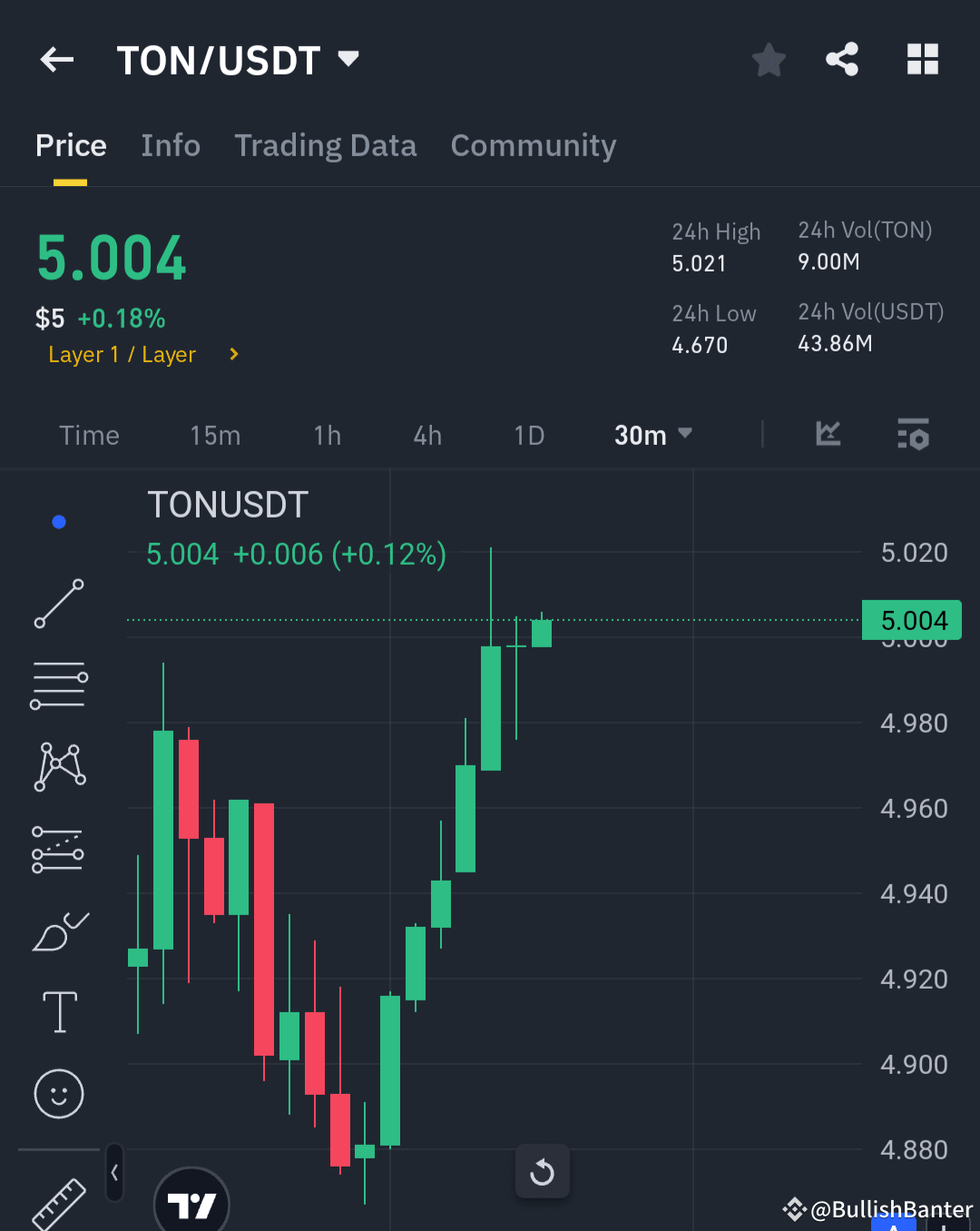980x1231 pixels.
Task: Toggle the blue dot drawing marker
Action: coord(58,521)
